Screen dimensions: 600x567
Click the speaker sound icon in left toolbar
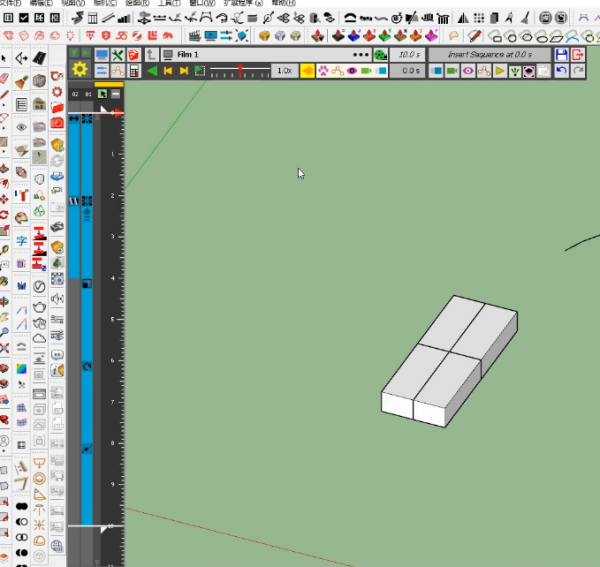(x=57, y=298)
